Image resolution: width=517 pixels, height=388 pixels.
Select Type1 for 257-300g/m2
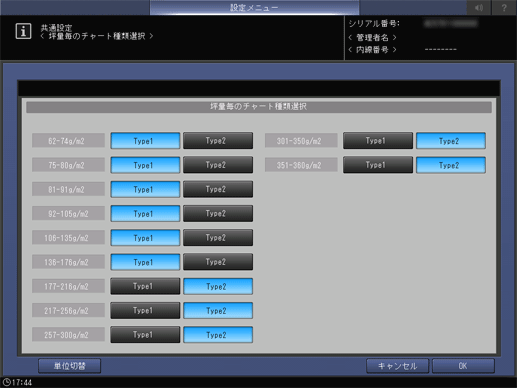click(145, 335)
